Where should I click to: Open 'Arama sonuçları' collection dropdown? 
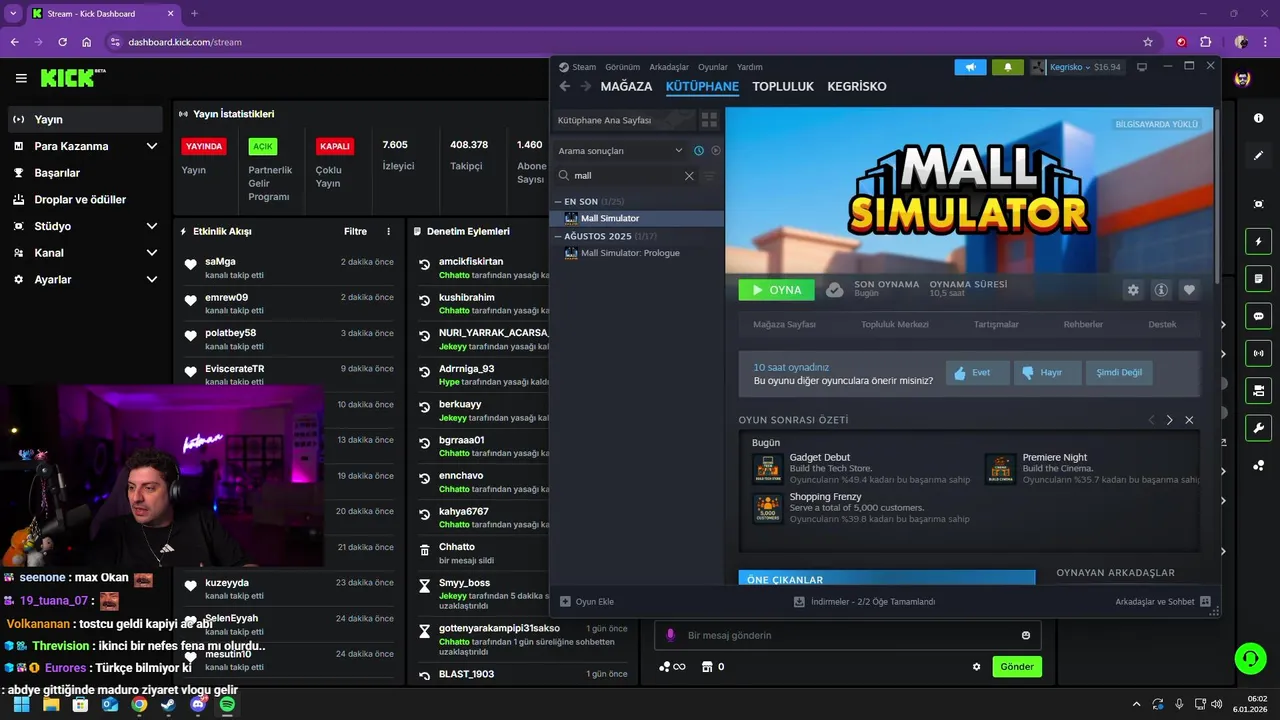click(x=620, y=151)
